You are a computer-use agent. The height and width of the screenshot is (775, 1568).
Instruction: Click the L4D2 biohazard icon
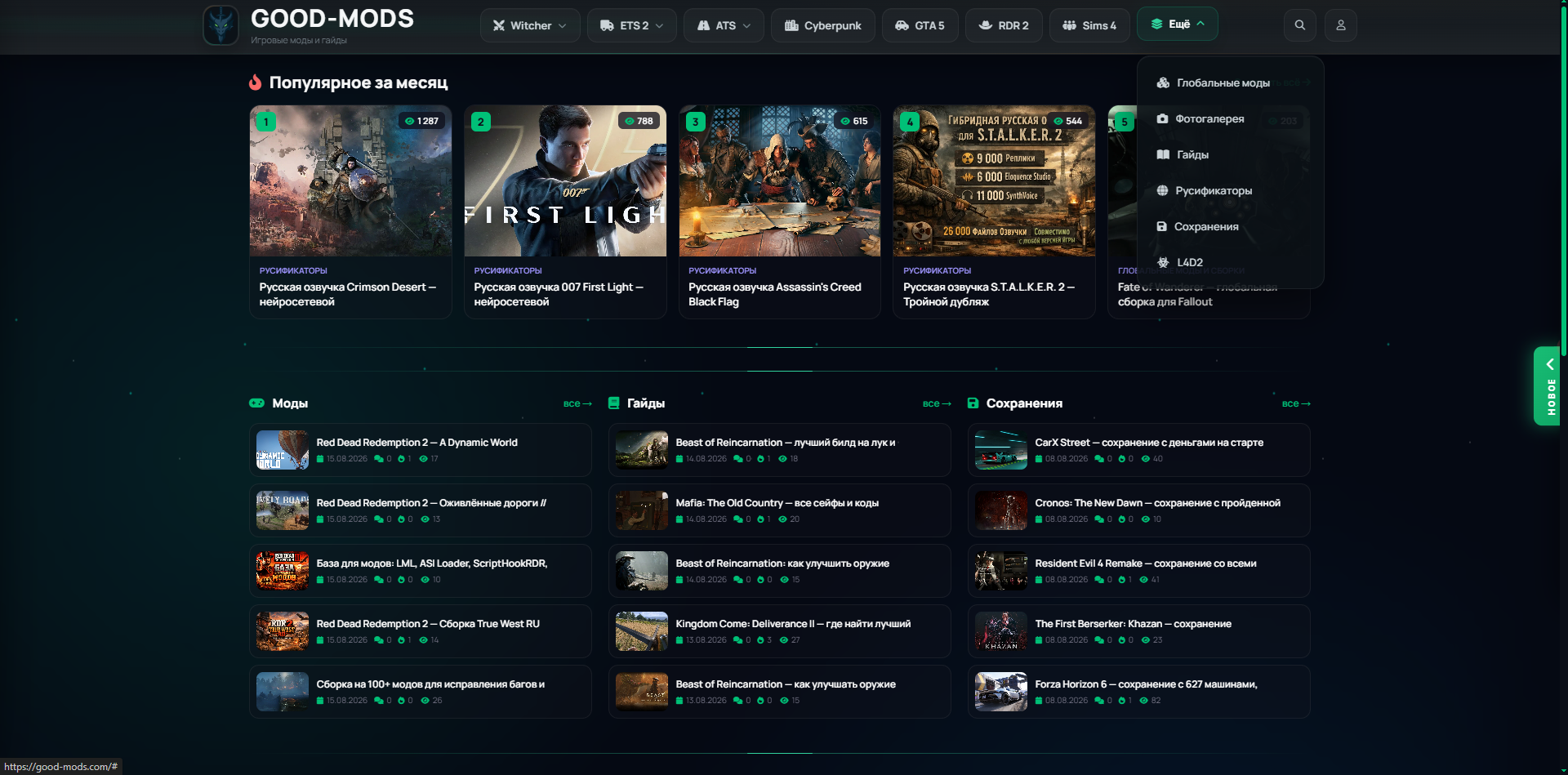point(1163,262)
